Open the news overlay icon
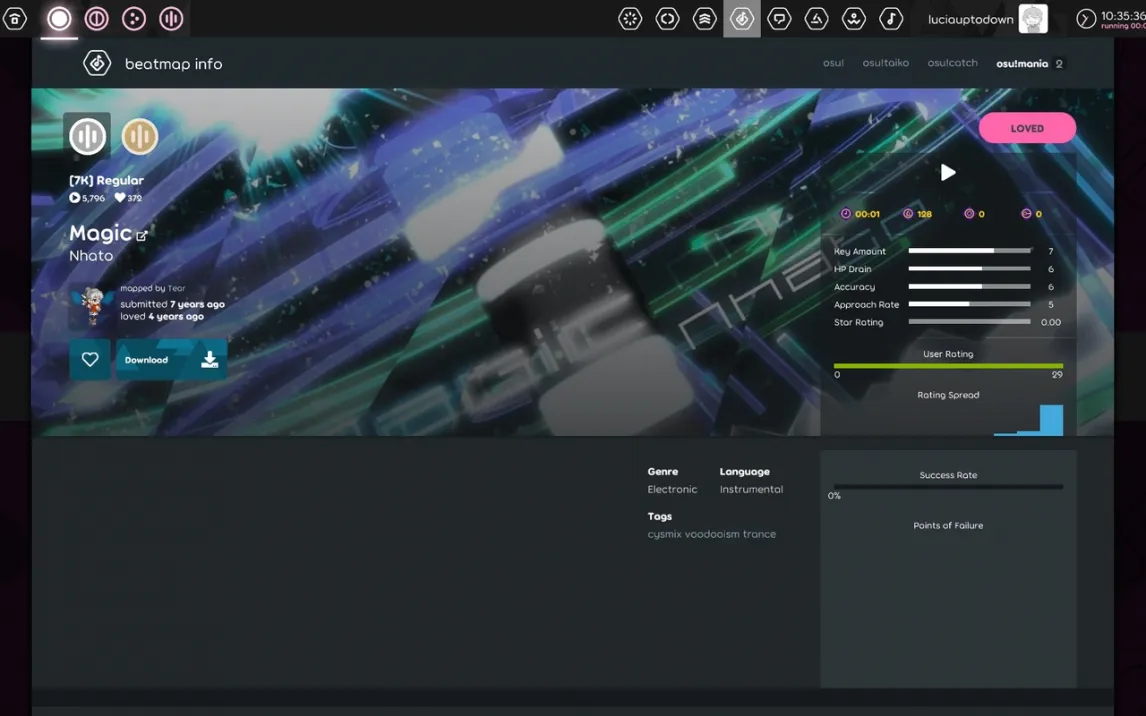Image resolution: width=1146 pixels, height=716 pixels. pos(630,18)
